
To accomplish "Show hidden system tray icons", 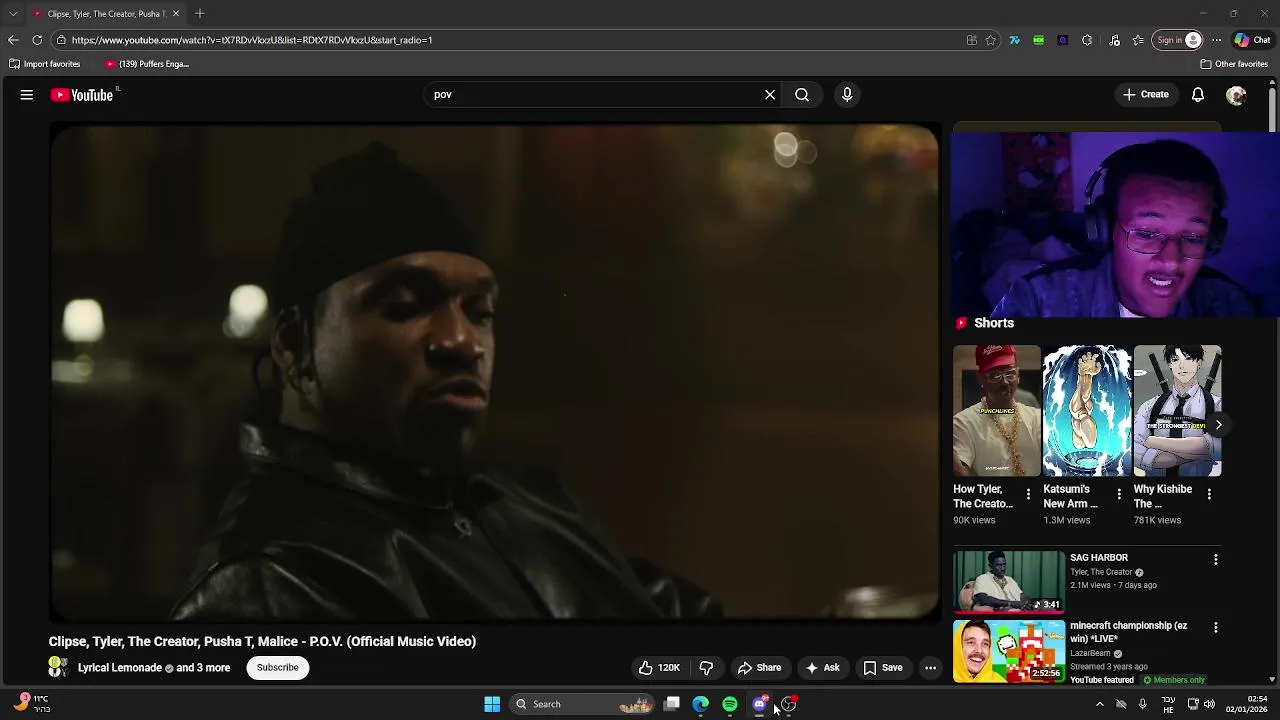I will point(1099,704).
